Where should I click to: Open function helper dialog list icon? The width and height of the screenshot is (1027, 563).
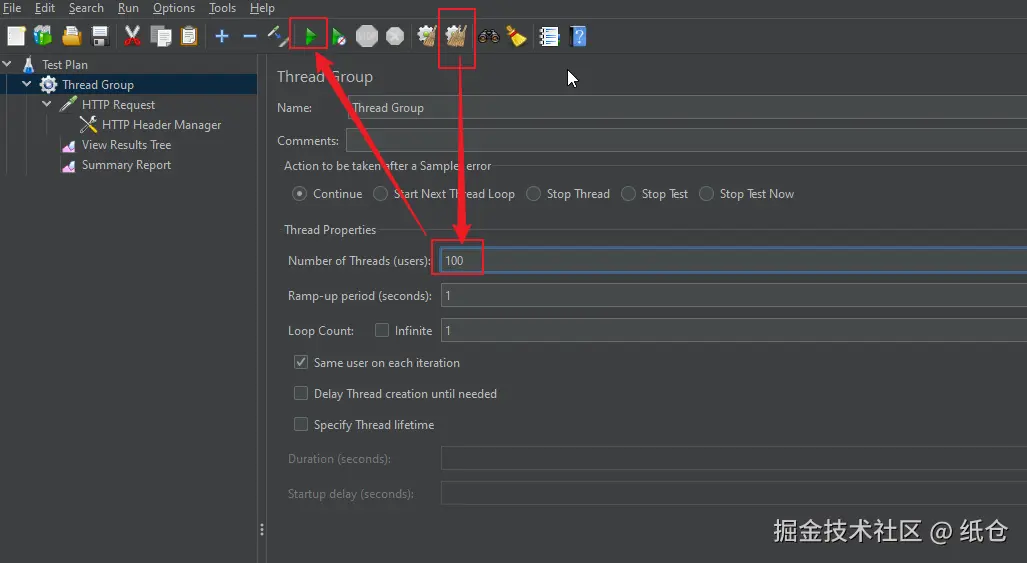point(549,36)
